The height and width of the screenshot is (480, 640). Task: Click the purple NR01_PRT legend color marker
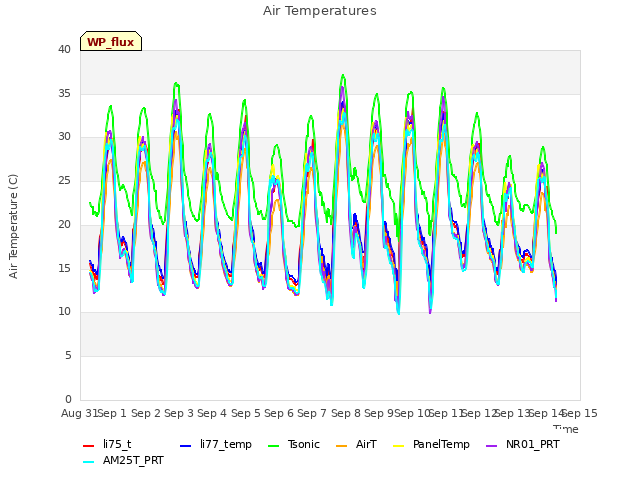click(x=492, y=446)
